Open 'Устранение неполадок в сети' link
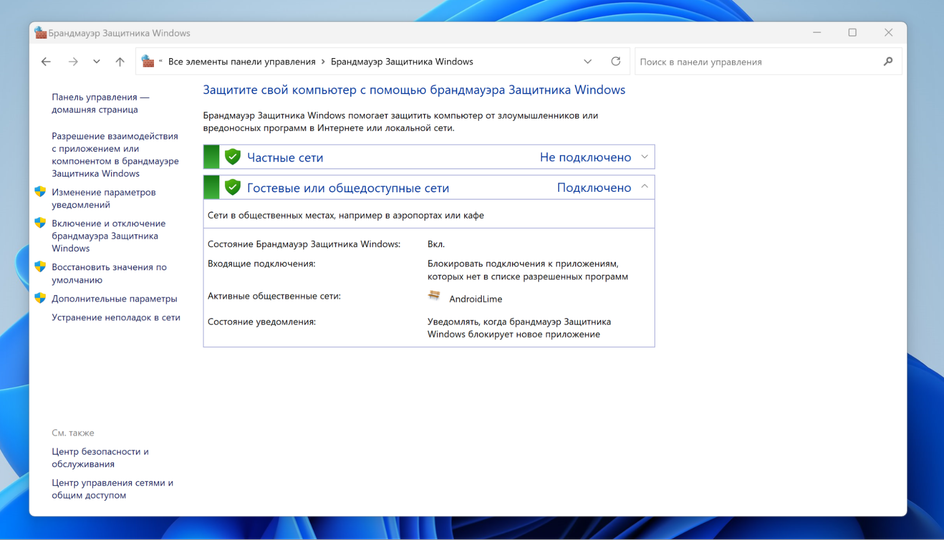 (x=116, y=317)
